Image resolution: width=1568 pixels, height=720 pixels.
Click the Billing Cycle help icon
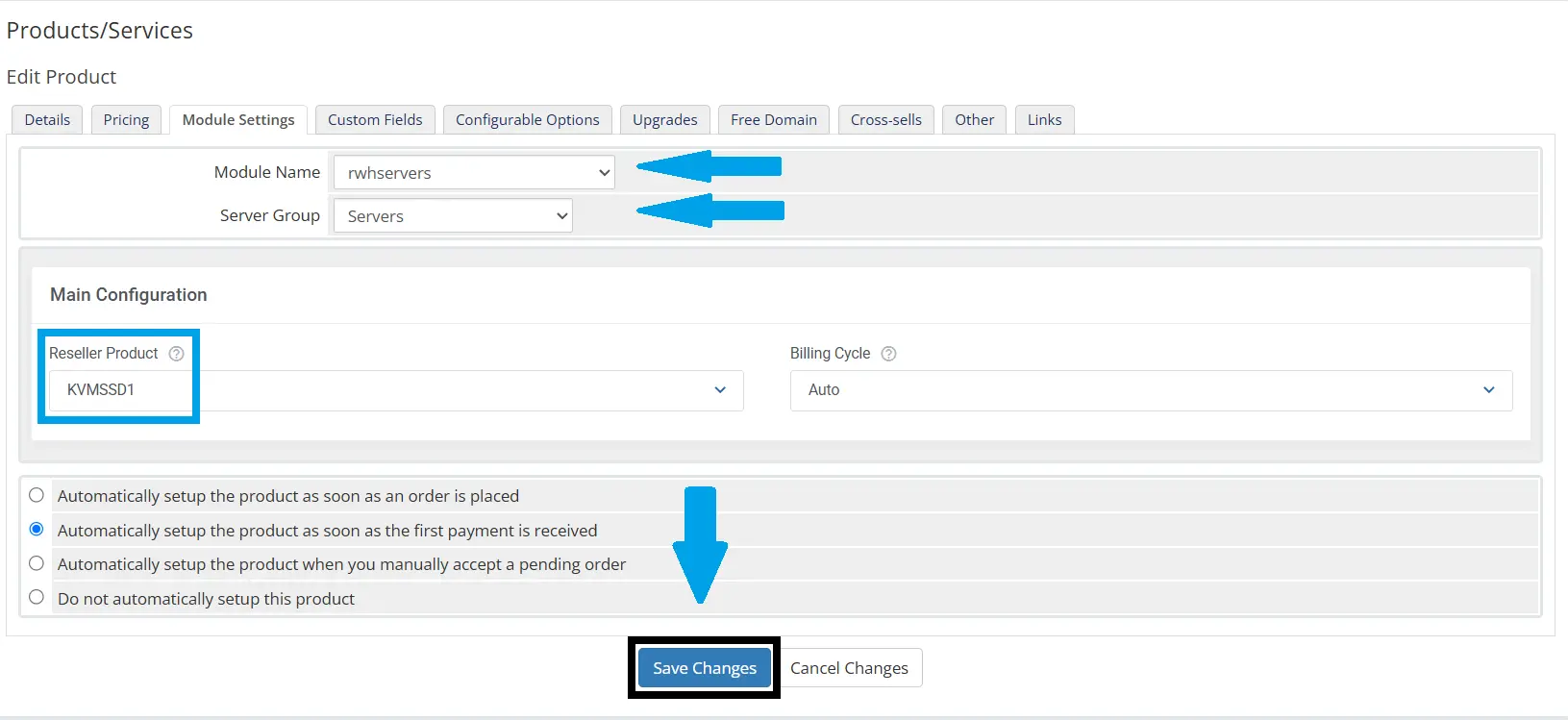click(x=888, y=354)
